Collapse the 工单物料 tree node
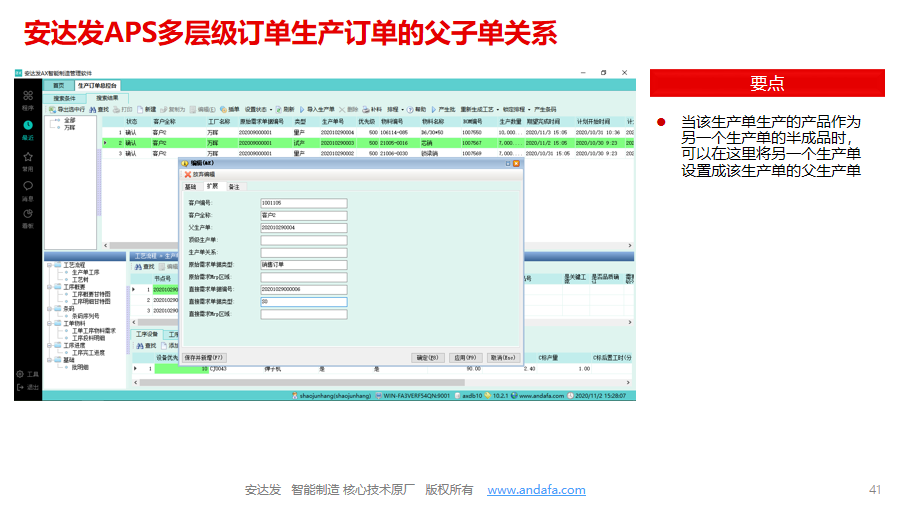This screenshot has width=907, height=509. coord(50,323)
